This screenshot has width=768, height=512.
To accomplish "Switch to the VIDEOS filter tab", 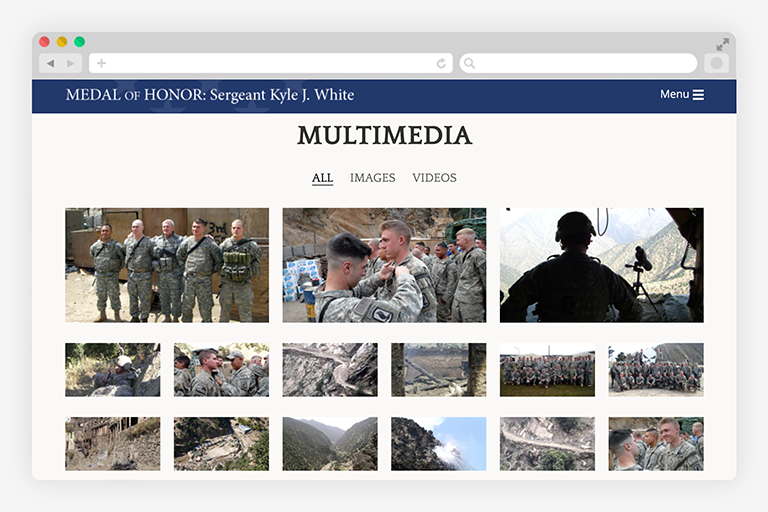I will coord(434,178).
